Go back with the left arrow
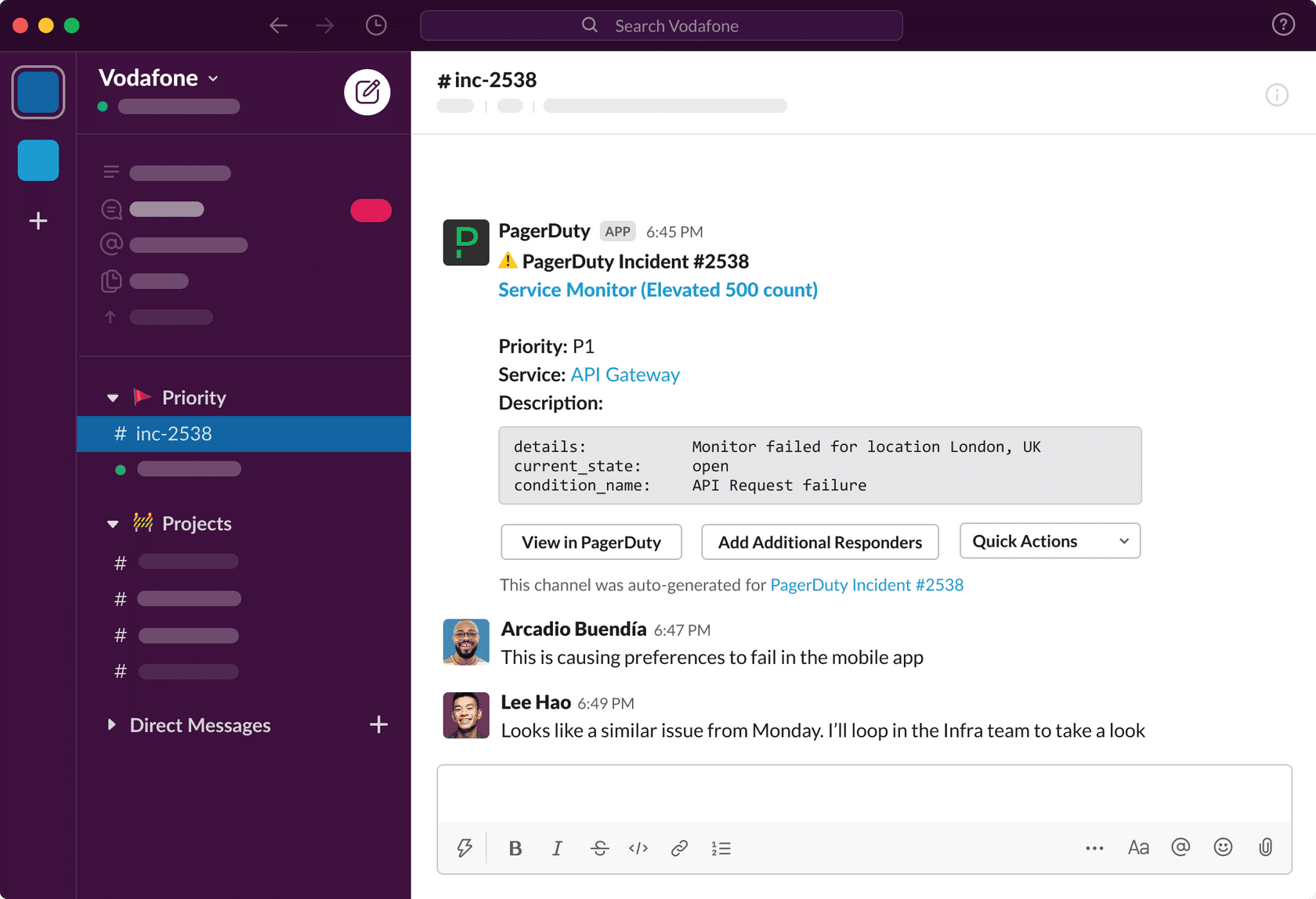Image resolution: width=1316 pixels, height=899 pixels. (x=278, y=26)
